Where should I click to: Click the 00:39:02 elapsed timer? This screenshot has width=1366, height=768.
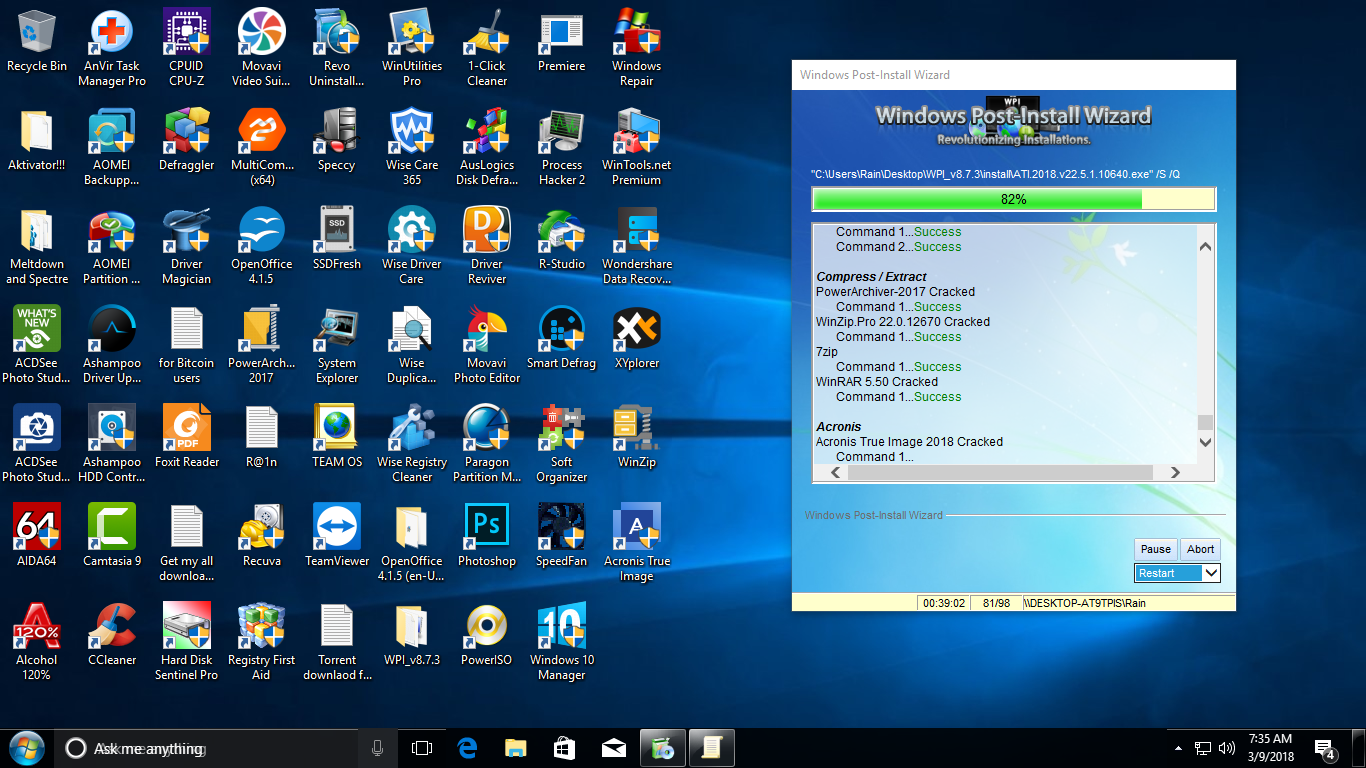pyautogui.click(x=944, y=603)
